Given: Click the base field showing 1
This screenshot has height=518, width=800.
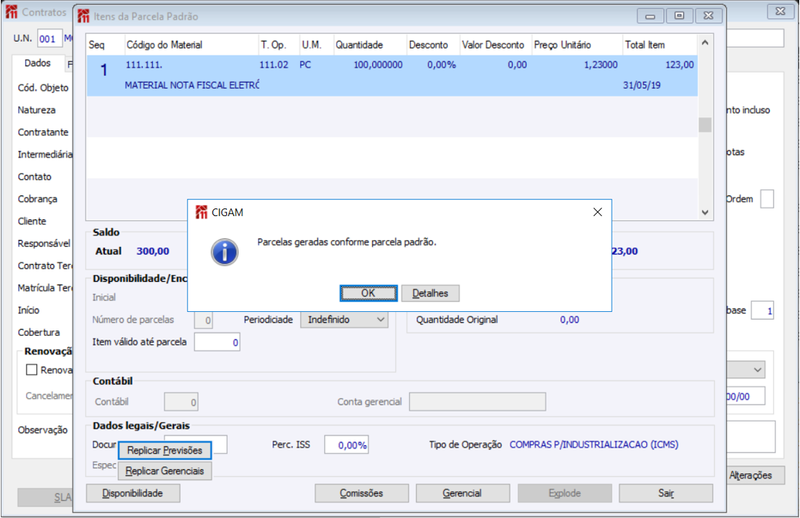Looking at the screenshot, I should click(x=762, y=310).
